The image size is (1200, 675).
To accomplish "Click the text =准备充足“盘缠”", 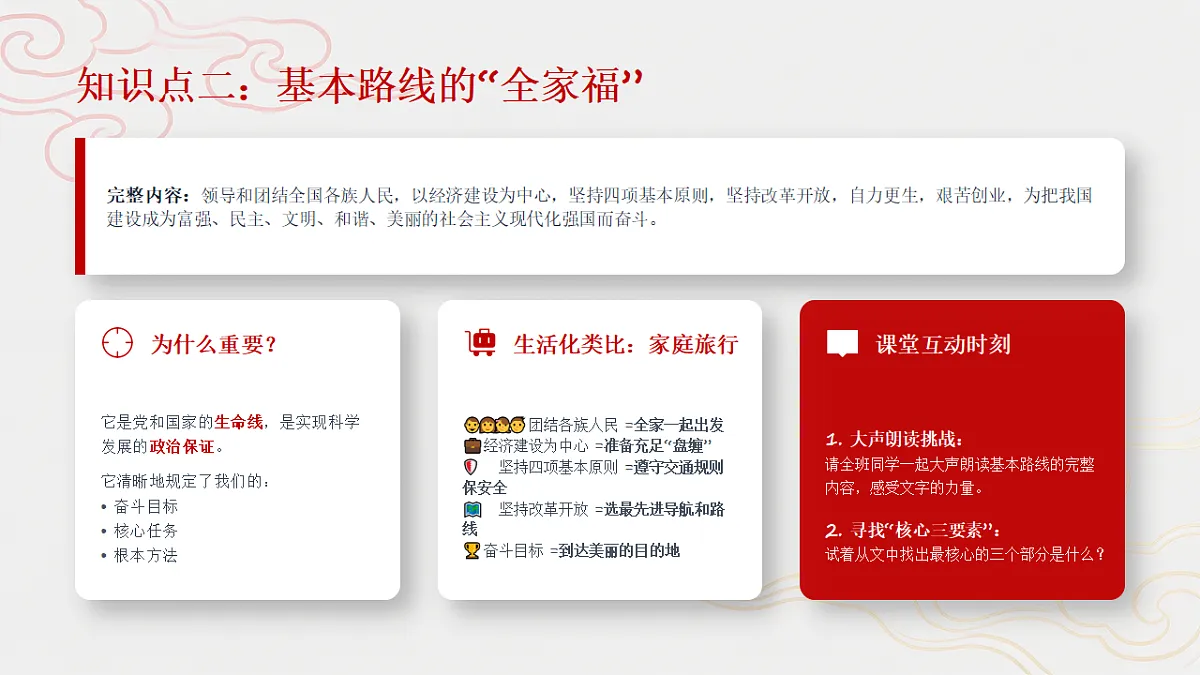I will 653,446.
